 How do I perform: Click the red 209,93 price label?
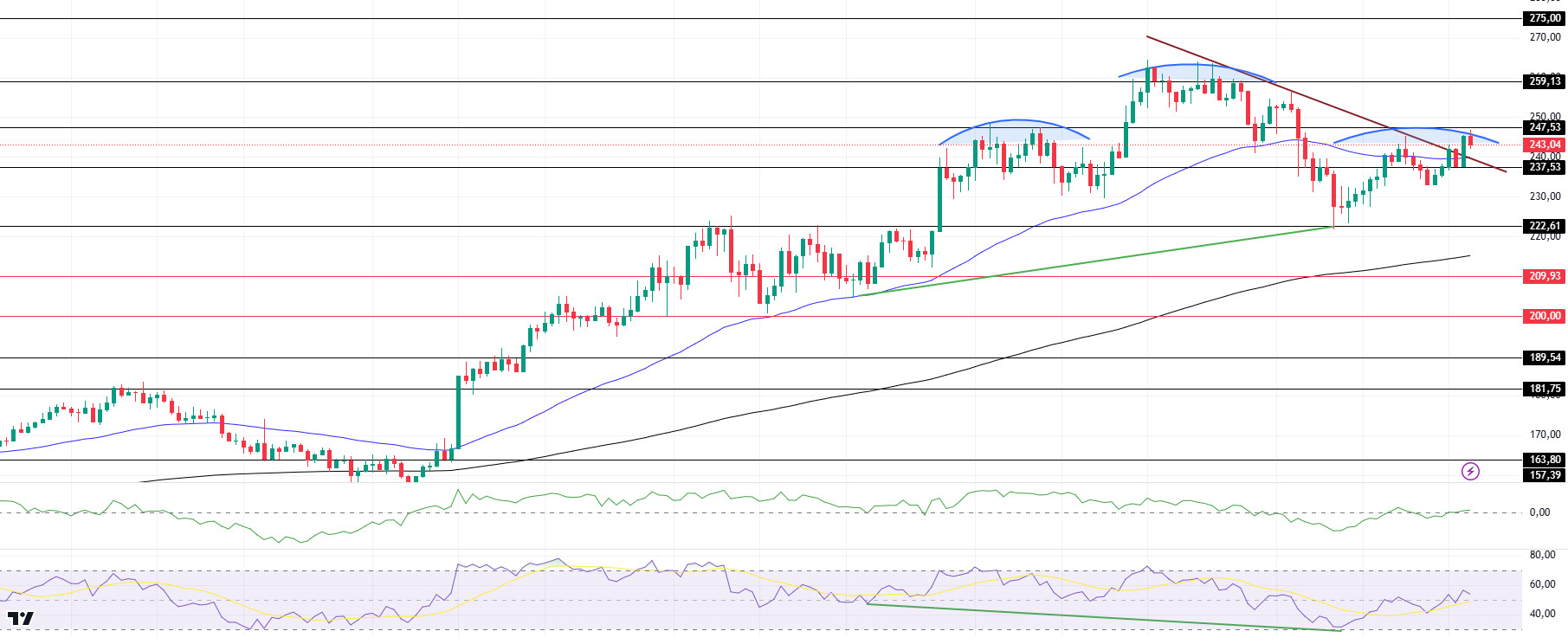(1545, 276)
